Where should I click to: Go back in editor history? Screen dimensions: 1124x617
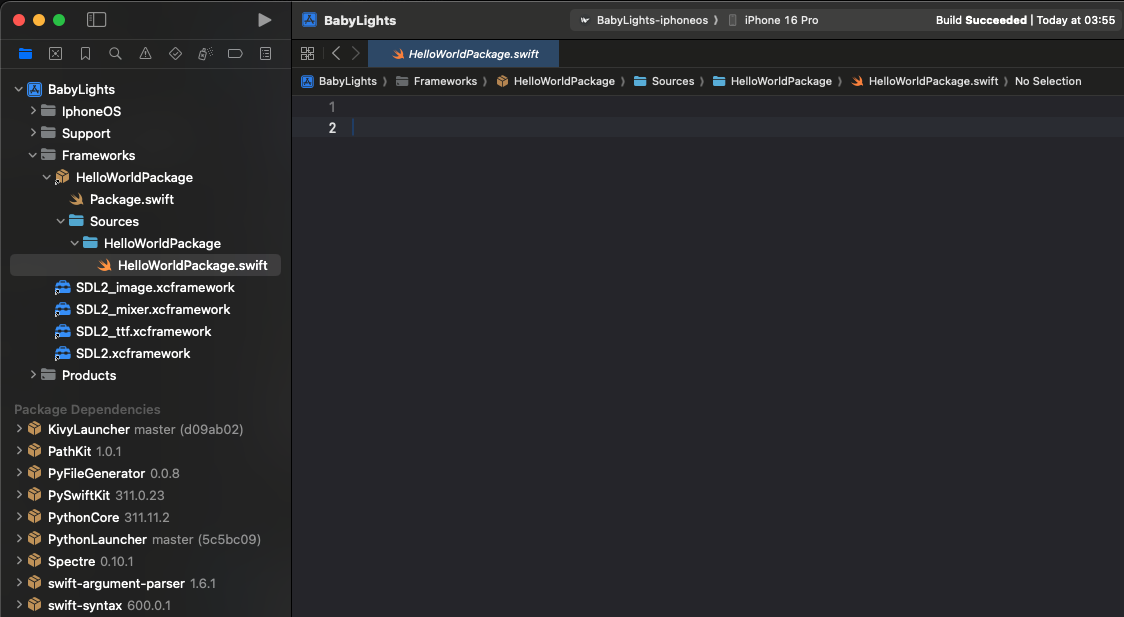(335, 54)
